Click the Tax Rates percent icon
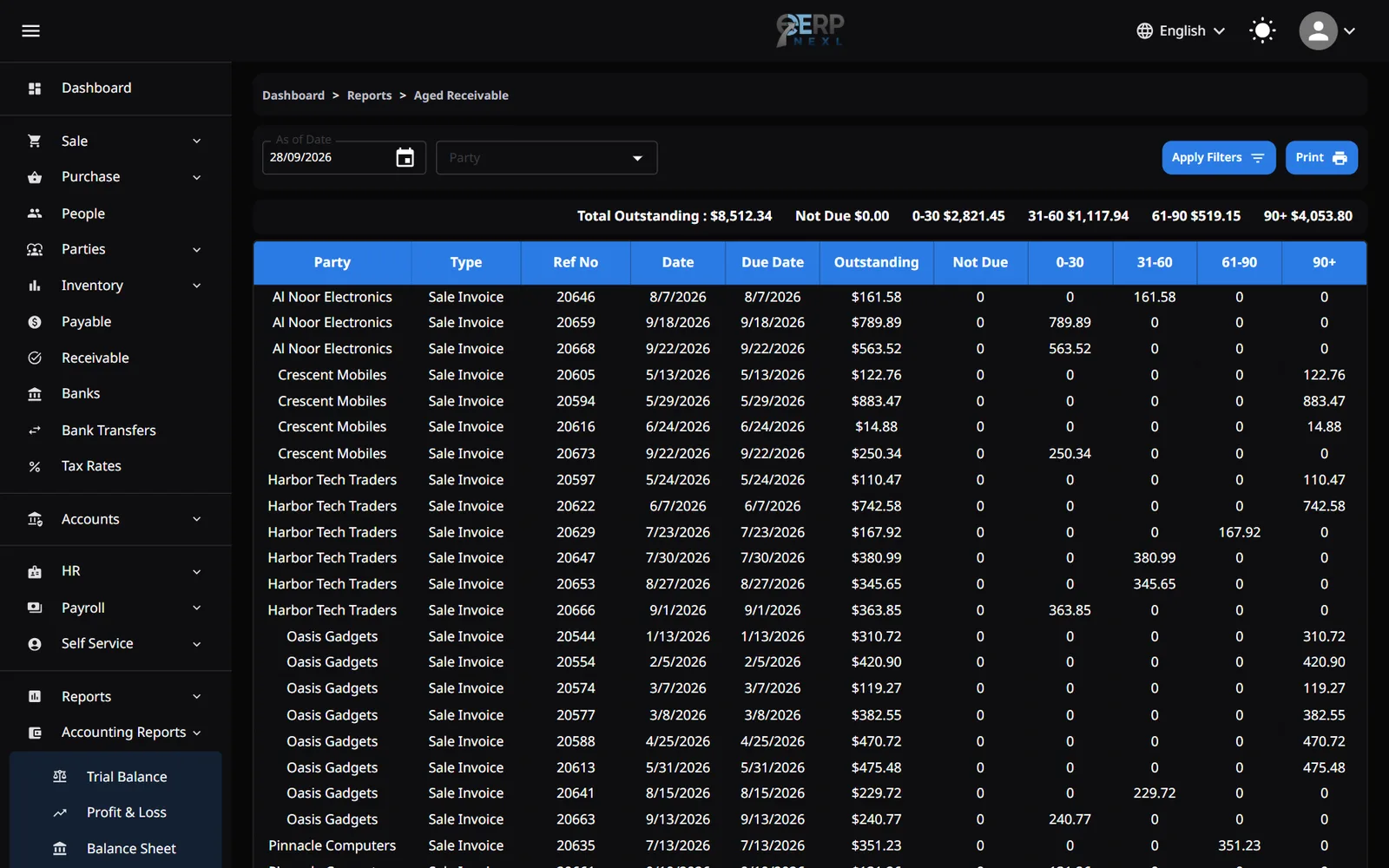The height and width of the screenshot is (868, 1389). pyautogui.click(x=35, y=466)
